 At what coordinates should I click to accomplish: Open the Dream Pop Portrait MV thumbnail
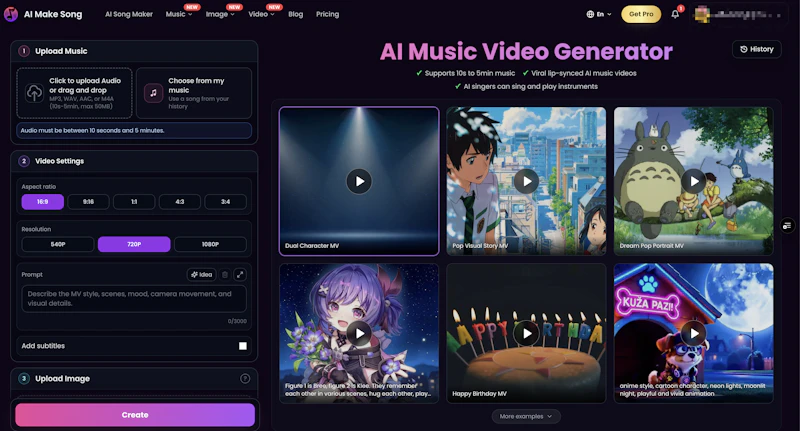694,181
